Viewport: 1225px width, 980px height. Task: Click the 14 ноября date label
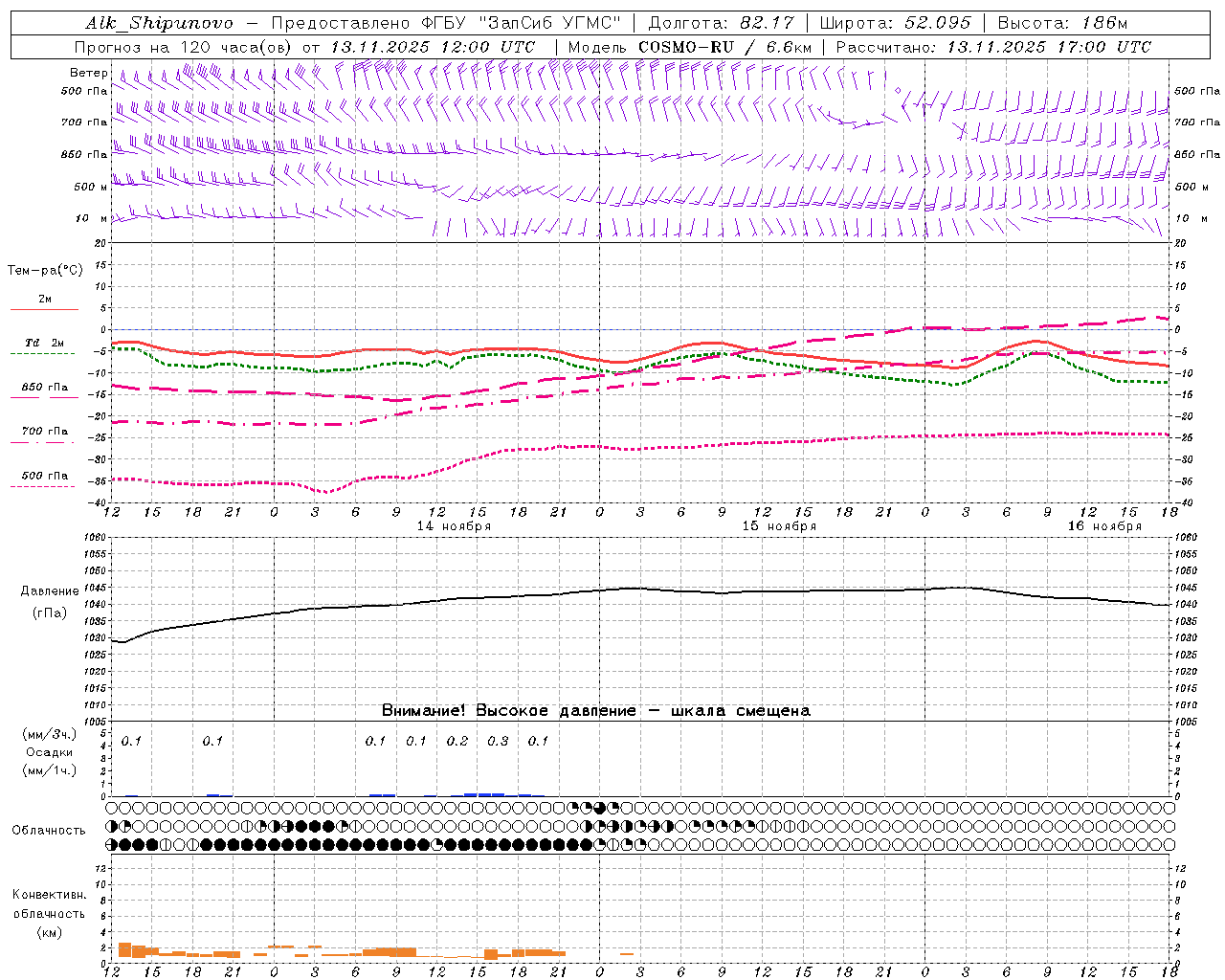(454, 526)
